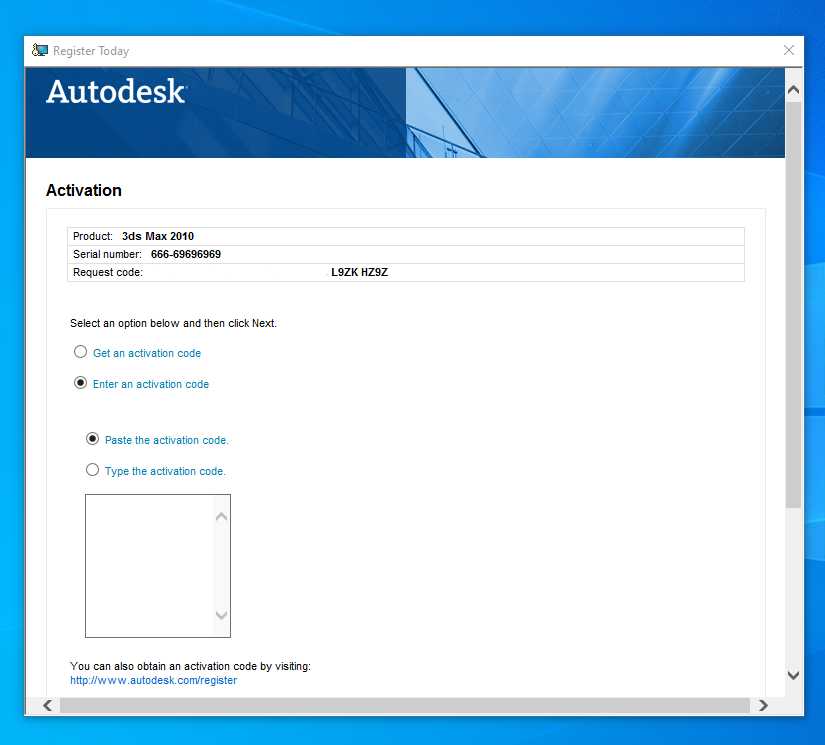The width and height of the screenshot is (825, 745).
Task: Open the autodesk.com/register link
Action: point(153,680)
